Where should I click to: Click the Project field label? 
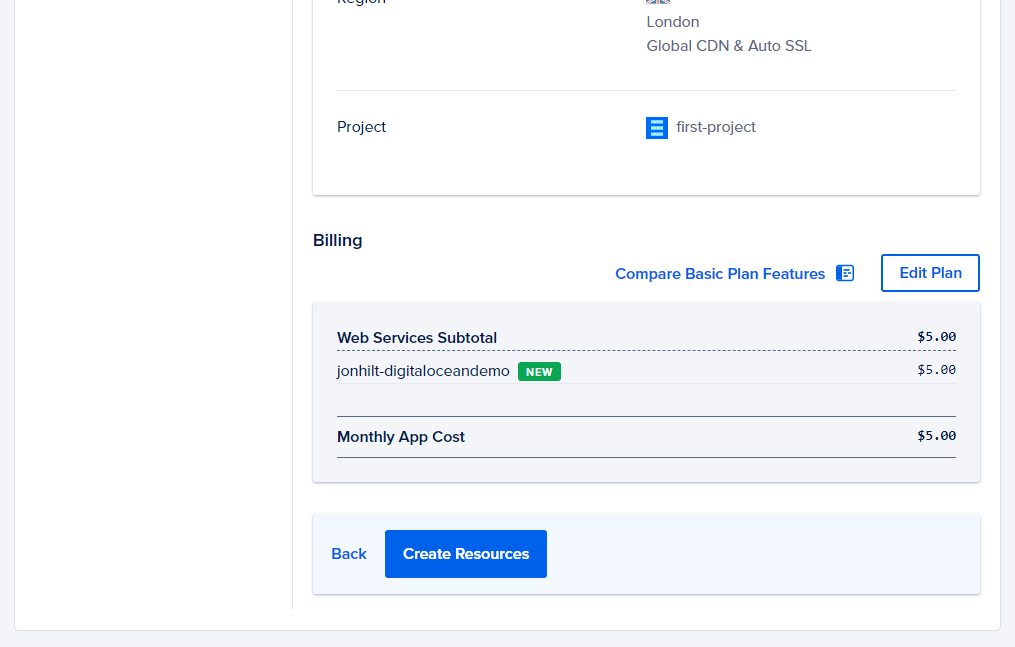(x=361, y=127)
